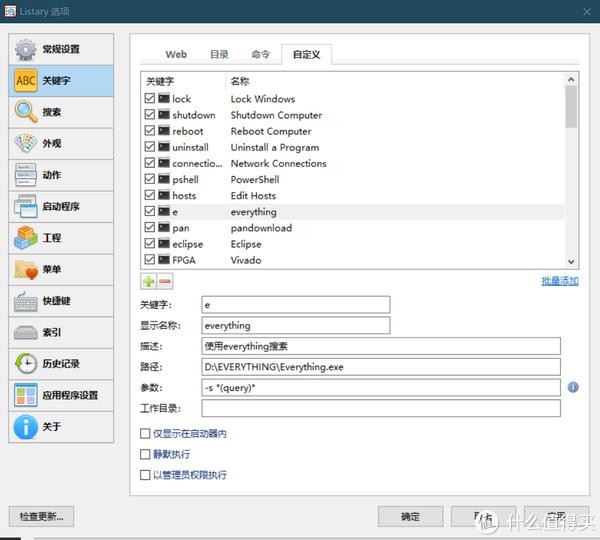Click the 描述 input field

point(381,346)
